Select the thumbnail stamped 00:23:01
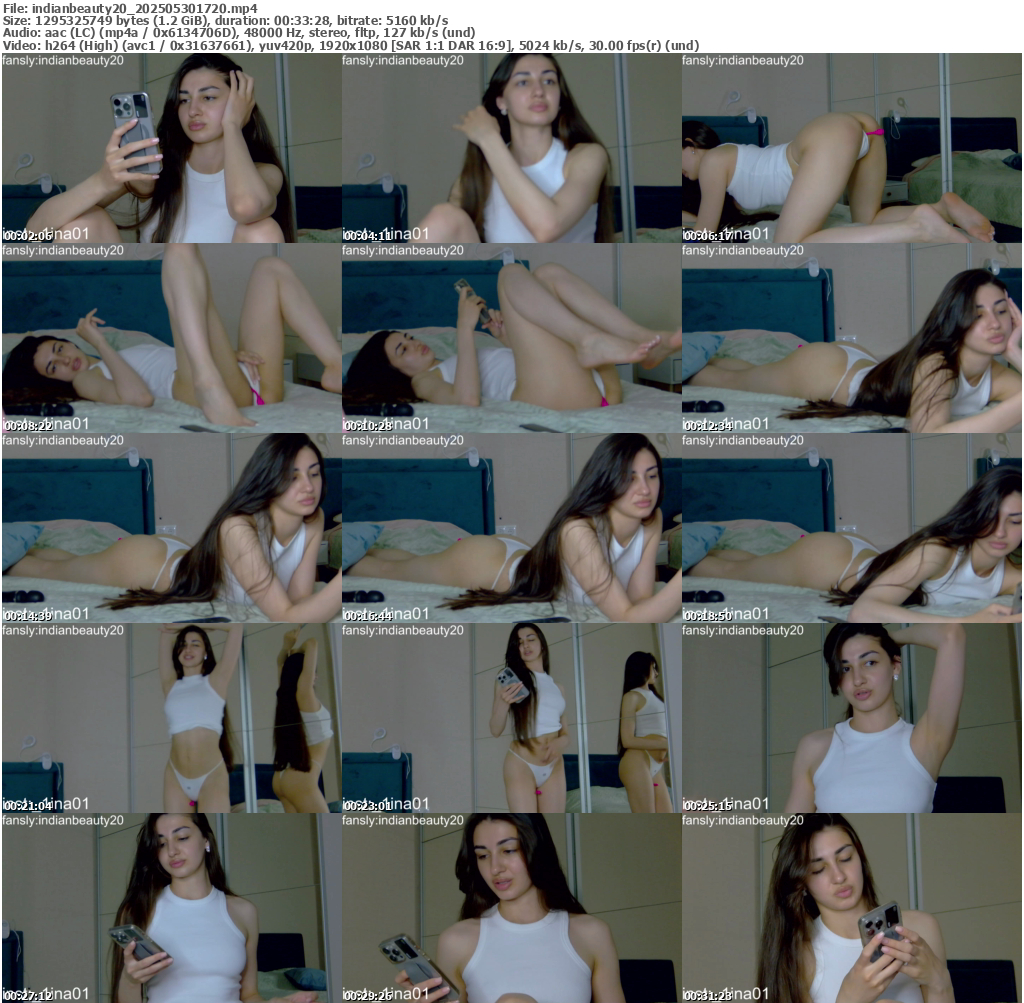Screen dimensions: 1024x1003 (x=511, y=718)
